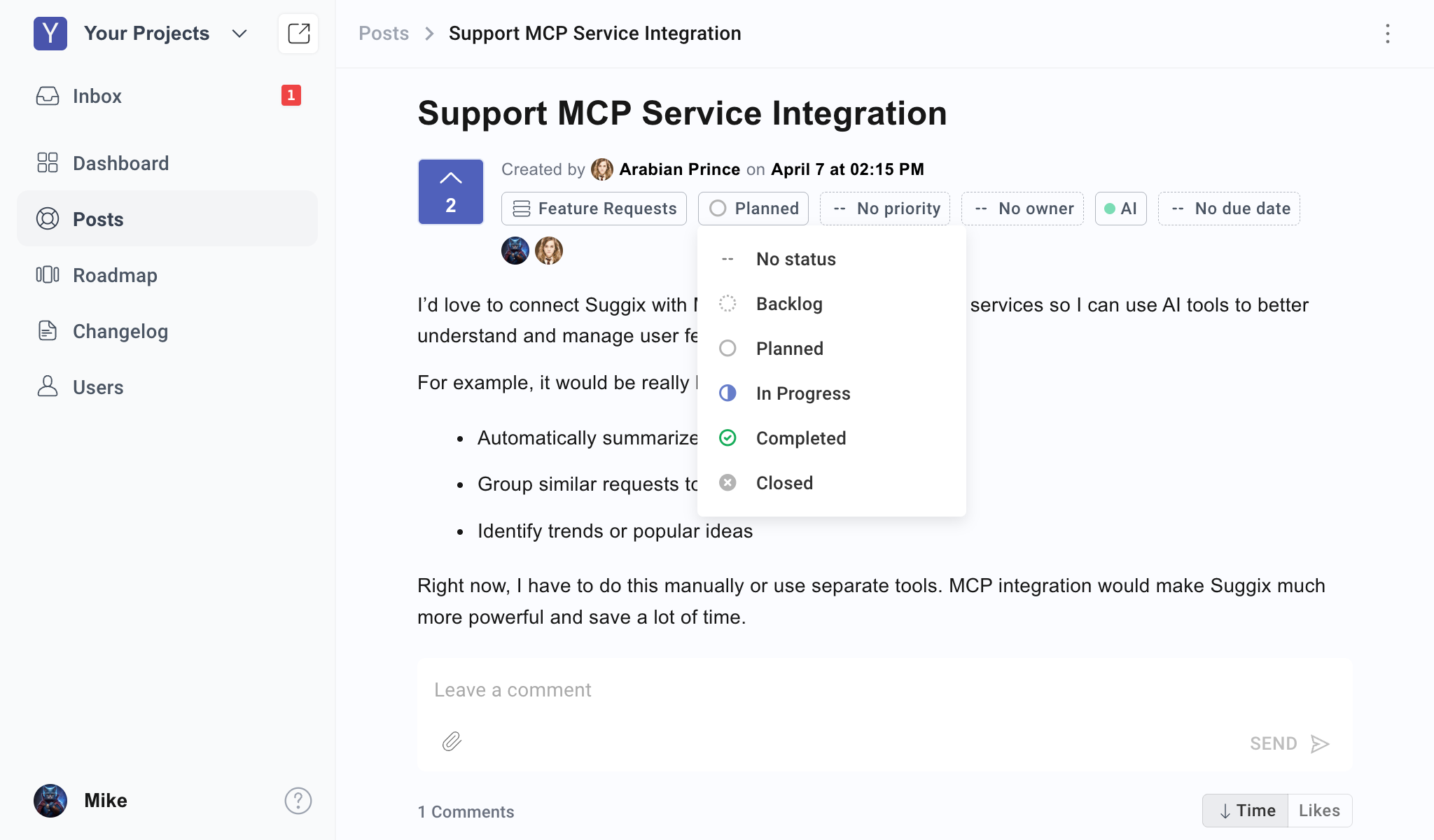The width and height of the screenshot is (1434, 840).
Task: Click the help question mark icon
Action: pos(298,801)
